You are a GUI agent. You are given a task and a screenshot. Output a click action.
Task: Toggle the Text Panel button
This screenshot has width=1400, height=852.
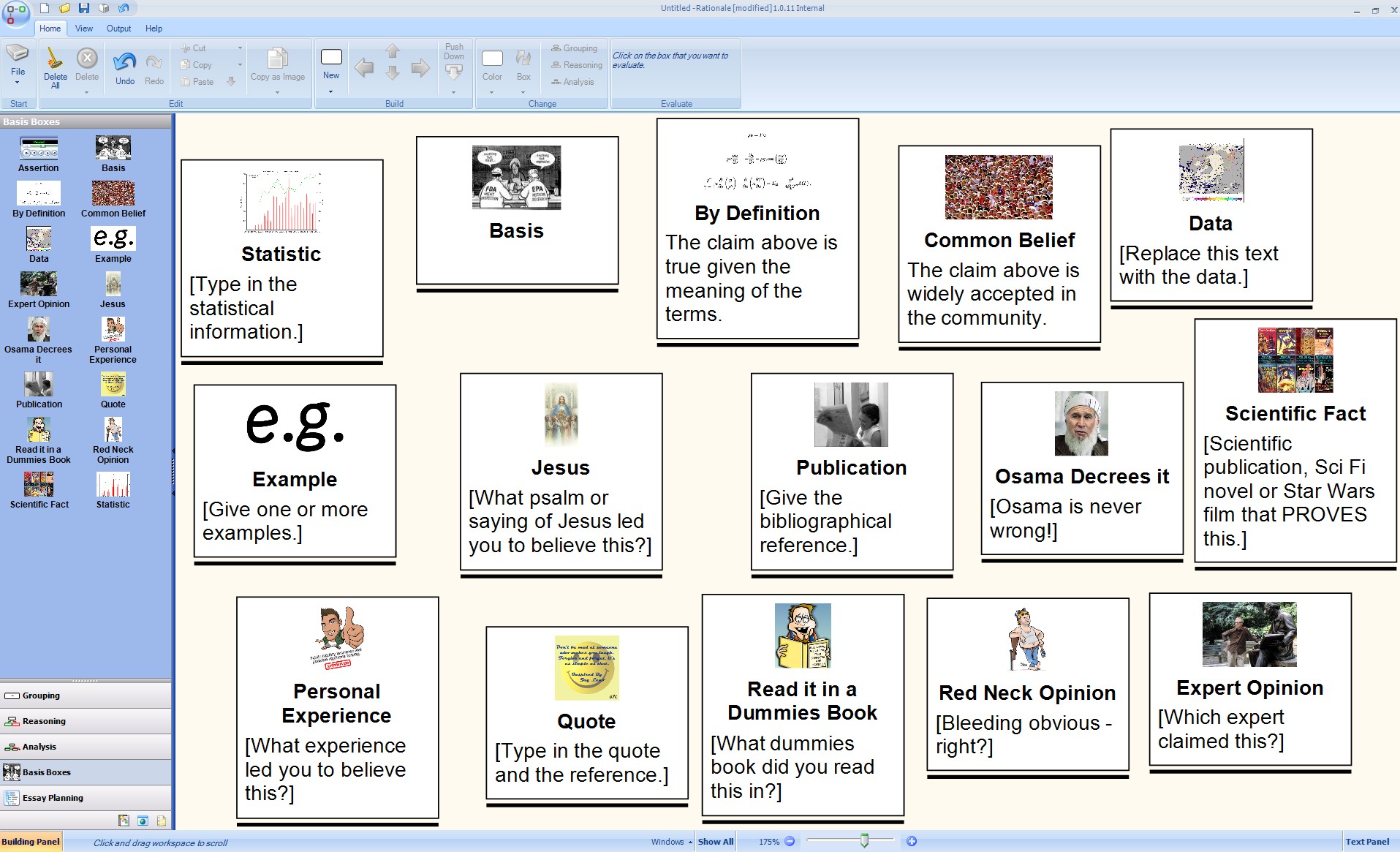coord(1367,842)
